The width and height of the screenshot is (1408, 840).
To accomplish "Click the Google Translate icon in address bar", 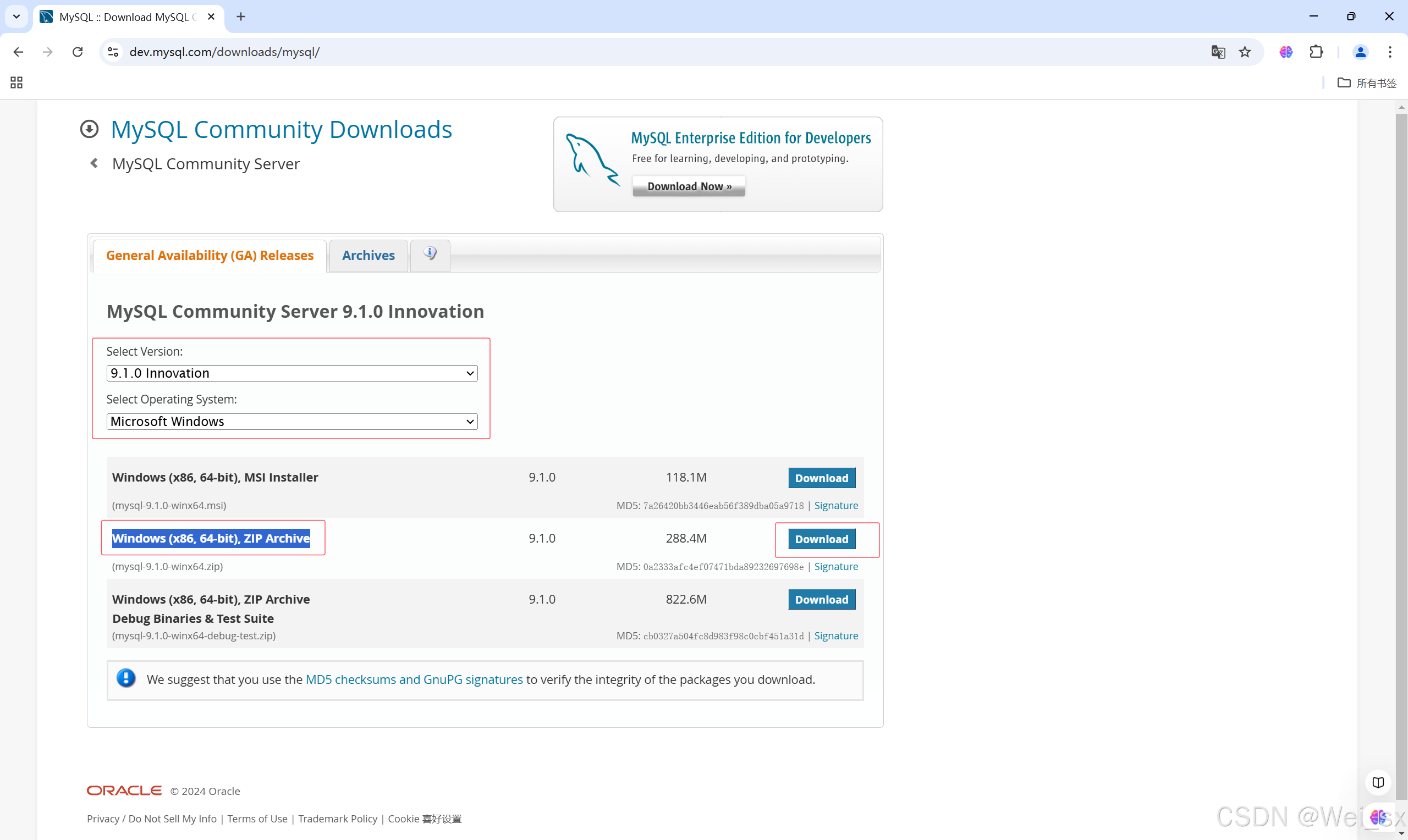I will [1218, 52].
